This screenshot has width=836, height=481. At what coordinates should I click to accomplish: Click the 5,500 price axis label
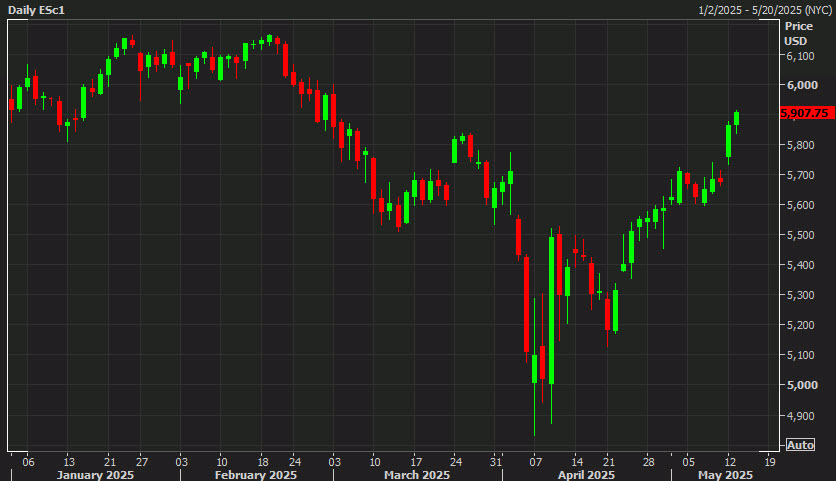[x=800, y=235]
